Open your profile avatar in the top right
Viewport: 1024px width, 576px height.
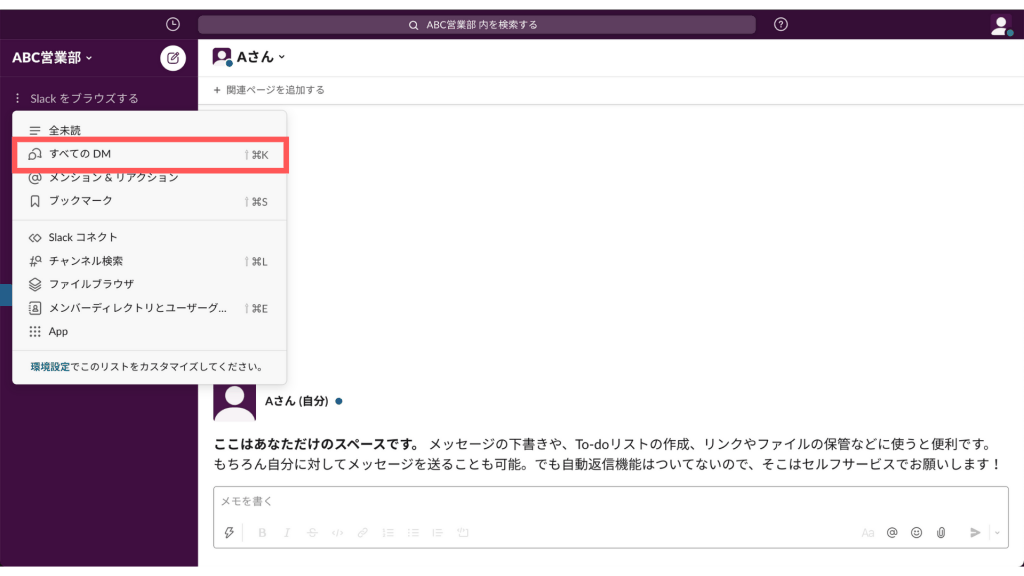pyautogui.click(x=1000, y=27)
